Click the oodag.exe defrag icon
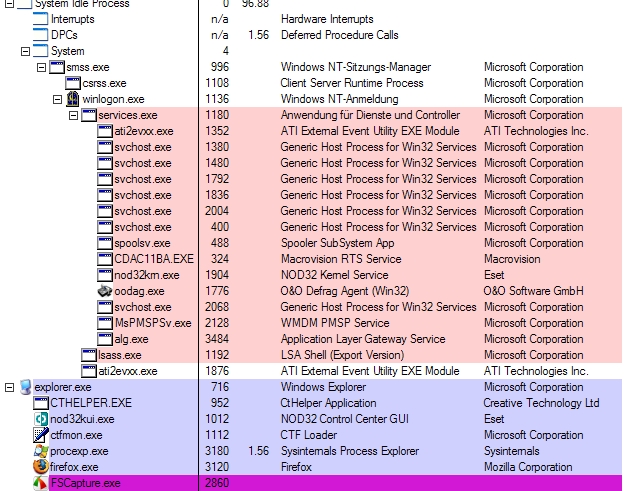 (x=105, y=291)
